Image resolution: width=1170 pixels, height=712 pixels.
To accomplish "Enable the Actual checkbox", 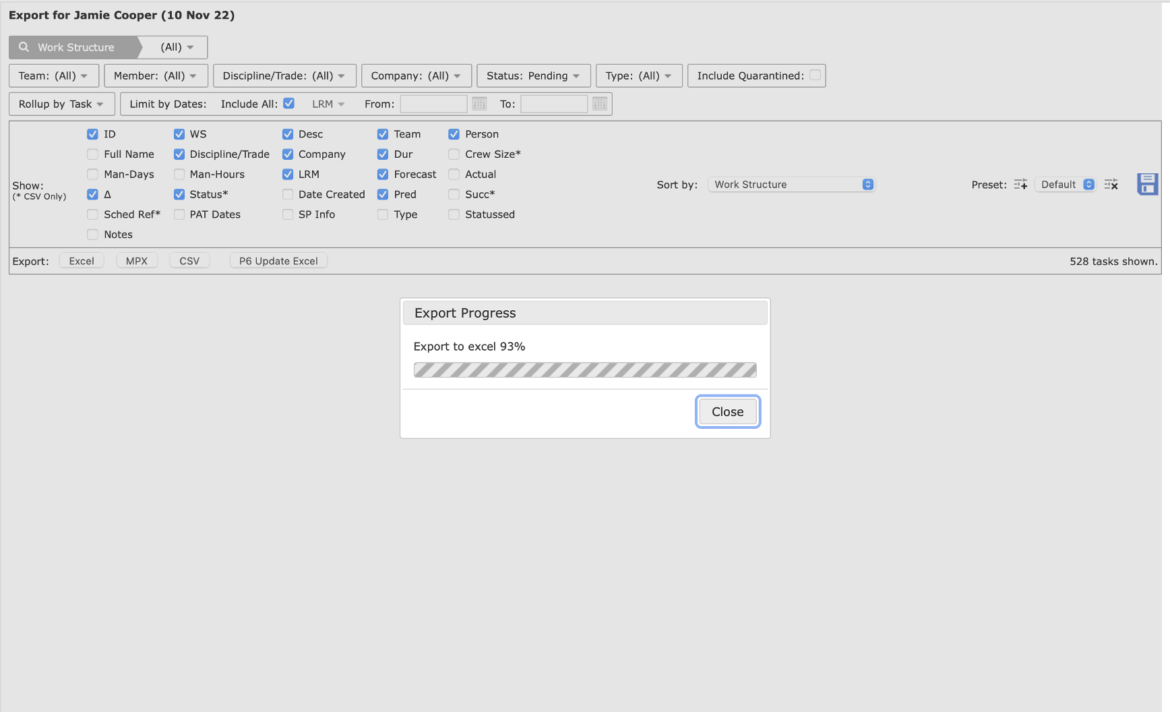I will (x=454, y=175).
